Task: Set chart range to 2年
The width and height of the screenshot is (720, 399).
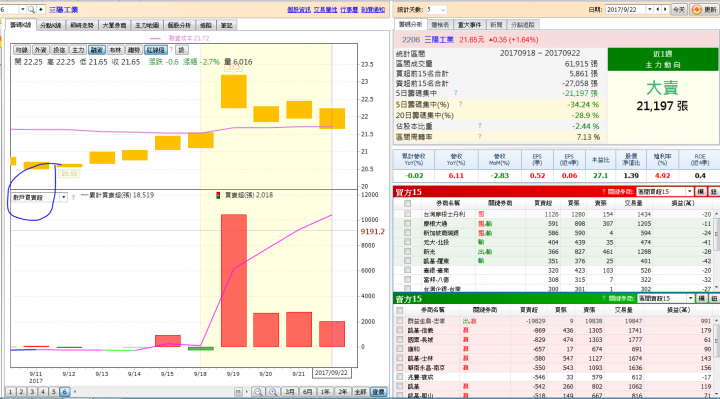Action: (343, 392)
